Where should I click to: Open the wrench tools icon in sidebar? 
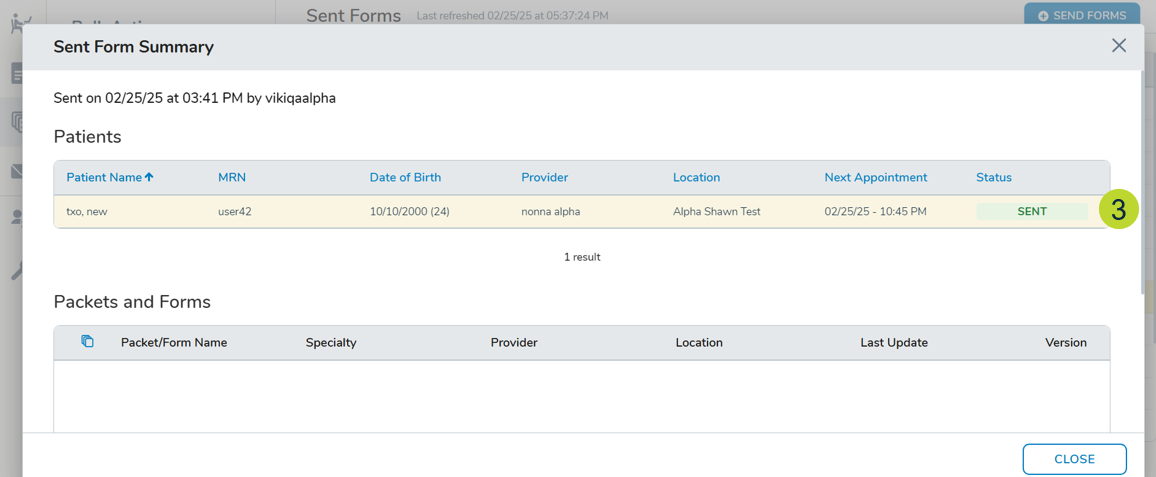17,270
